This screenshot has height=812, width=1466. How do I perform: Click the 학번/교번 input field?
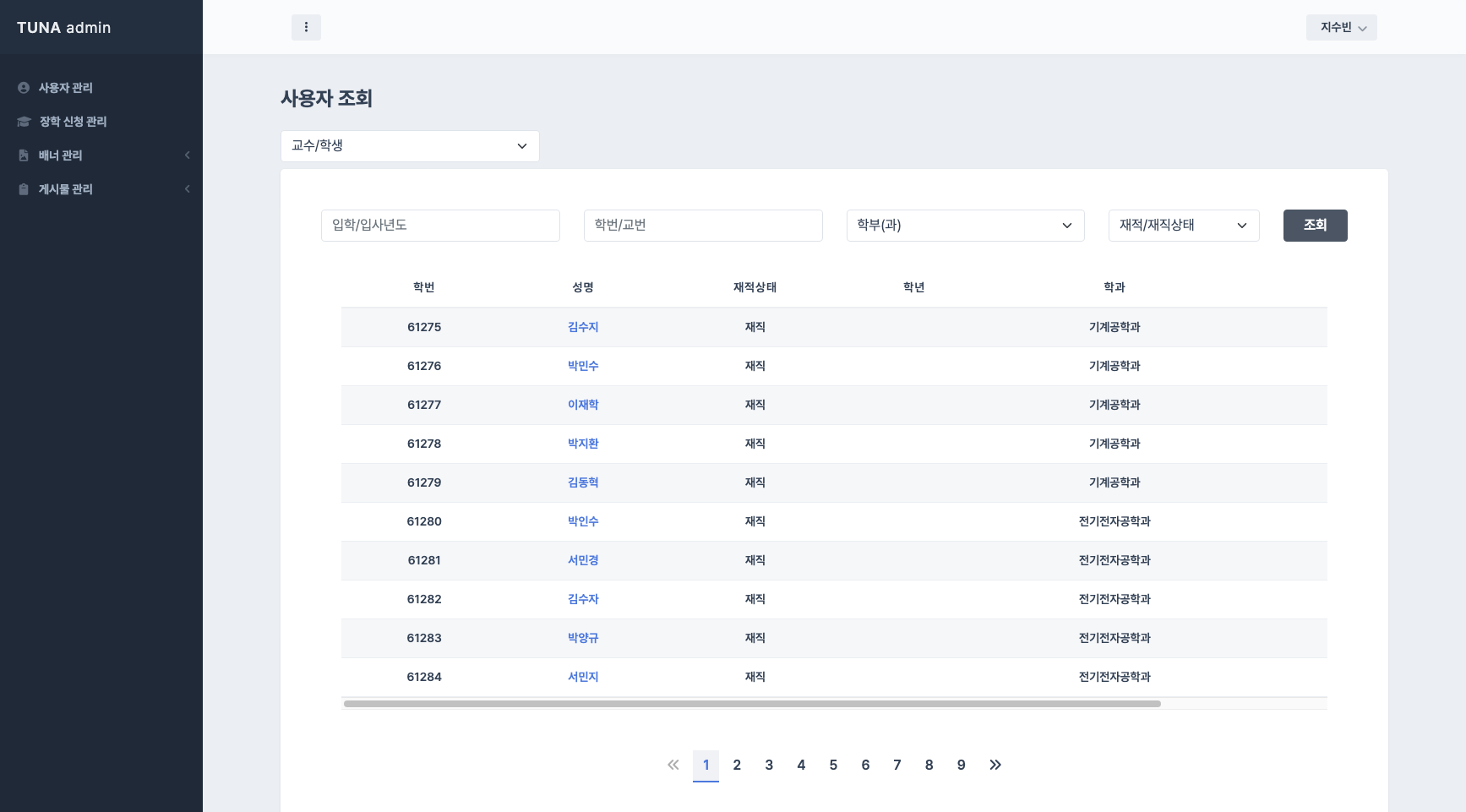point(703,226)
